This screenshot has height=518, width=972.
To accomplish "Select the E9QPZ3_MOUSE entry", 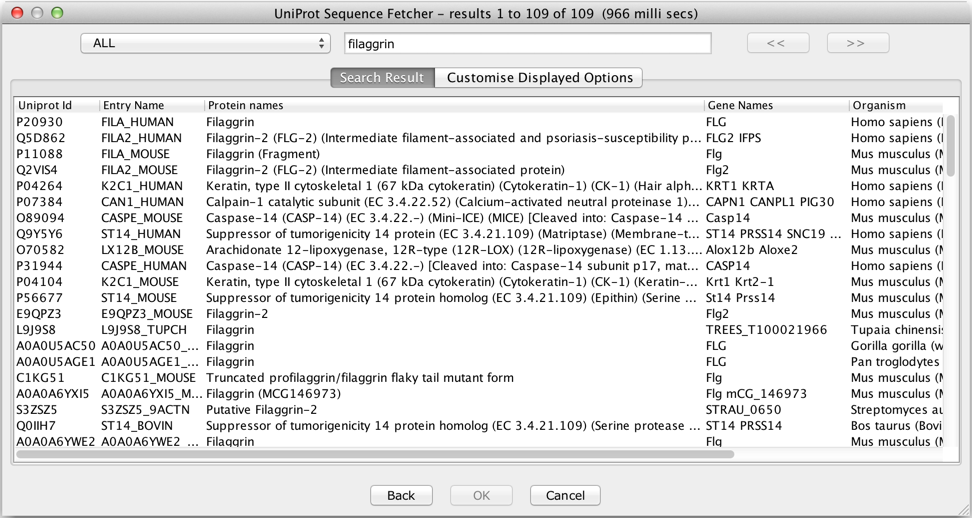I will [x=147, y=314].
